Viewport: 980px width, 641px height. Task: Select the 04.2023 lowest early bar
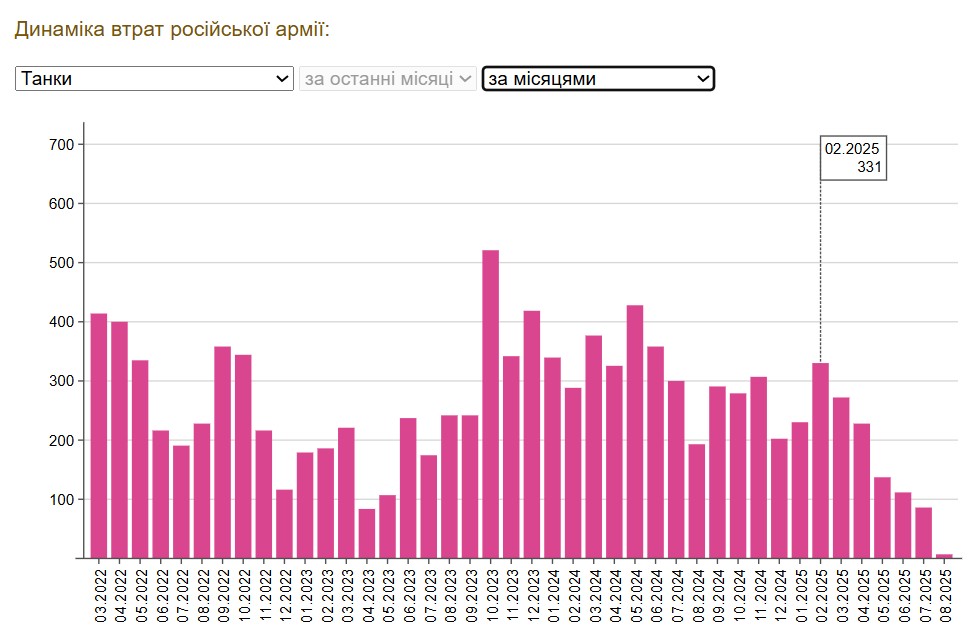point(367,533)
